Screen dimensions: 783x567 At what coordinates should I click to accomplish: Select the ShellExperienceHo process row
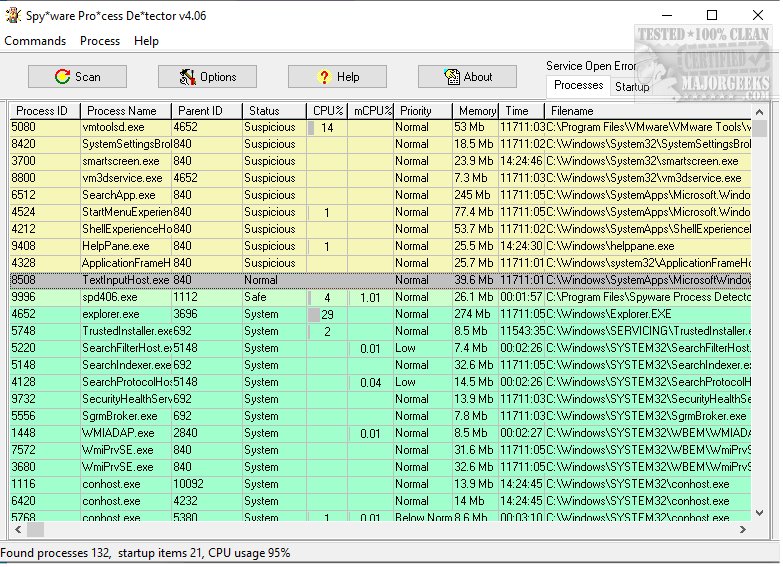coord(380,229)
